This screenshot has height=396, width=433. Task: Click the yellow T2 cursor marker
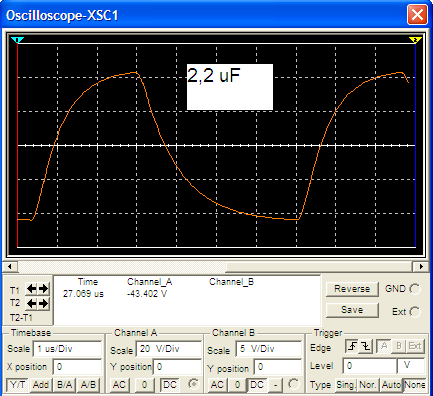click(415, 40)
